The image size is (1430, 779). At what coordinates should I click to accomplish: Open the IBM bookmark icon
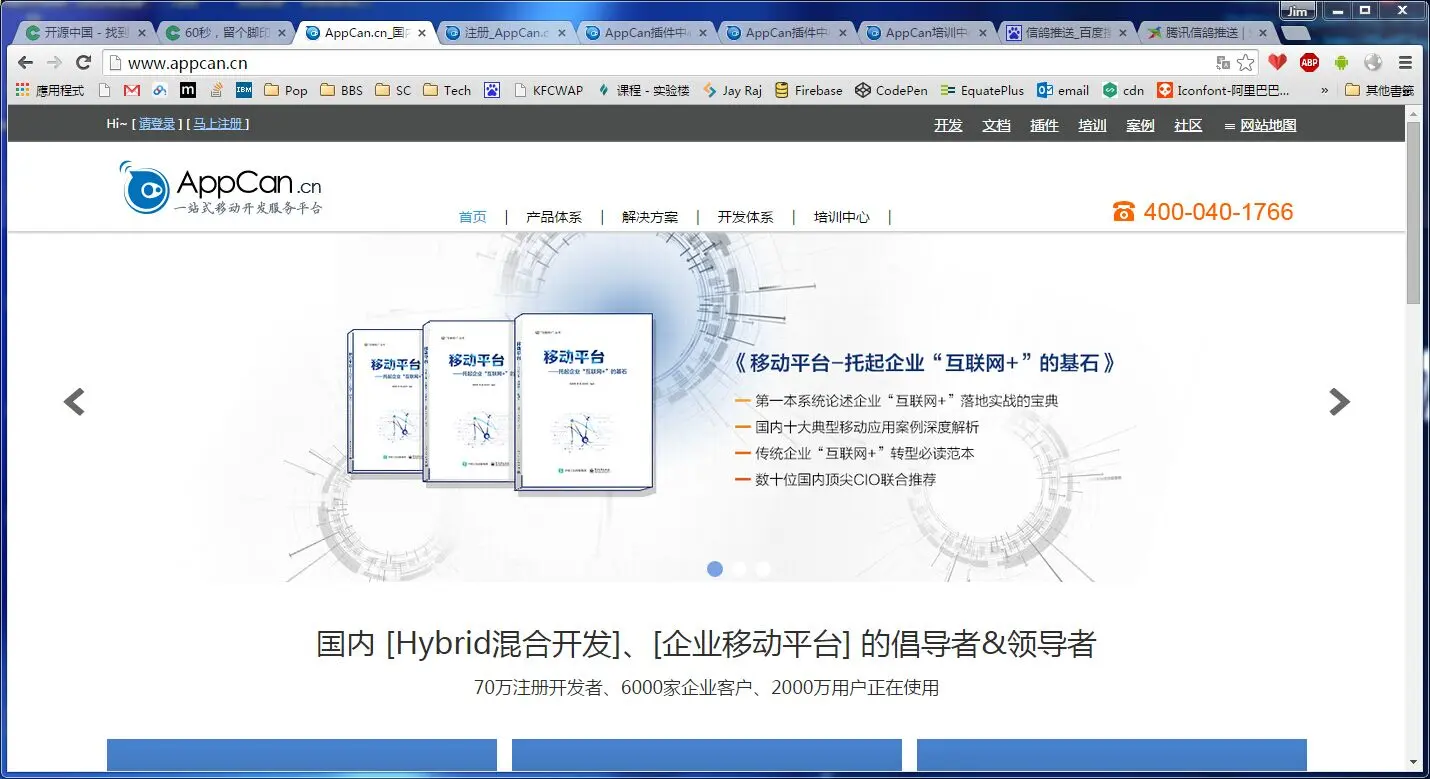[x=243, y=90]
